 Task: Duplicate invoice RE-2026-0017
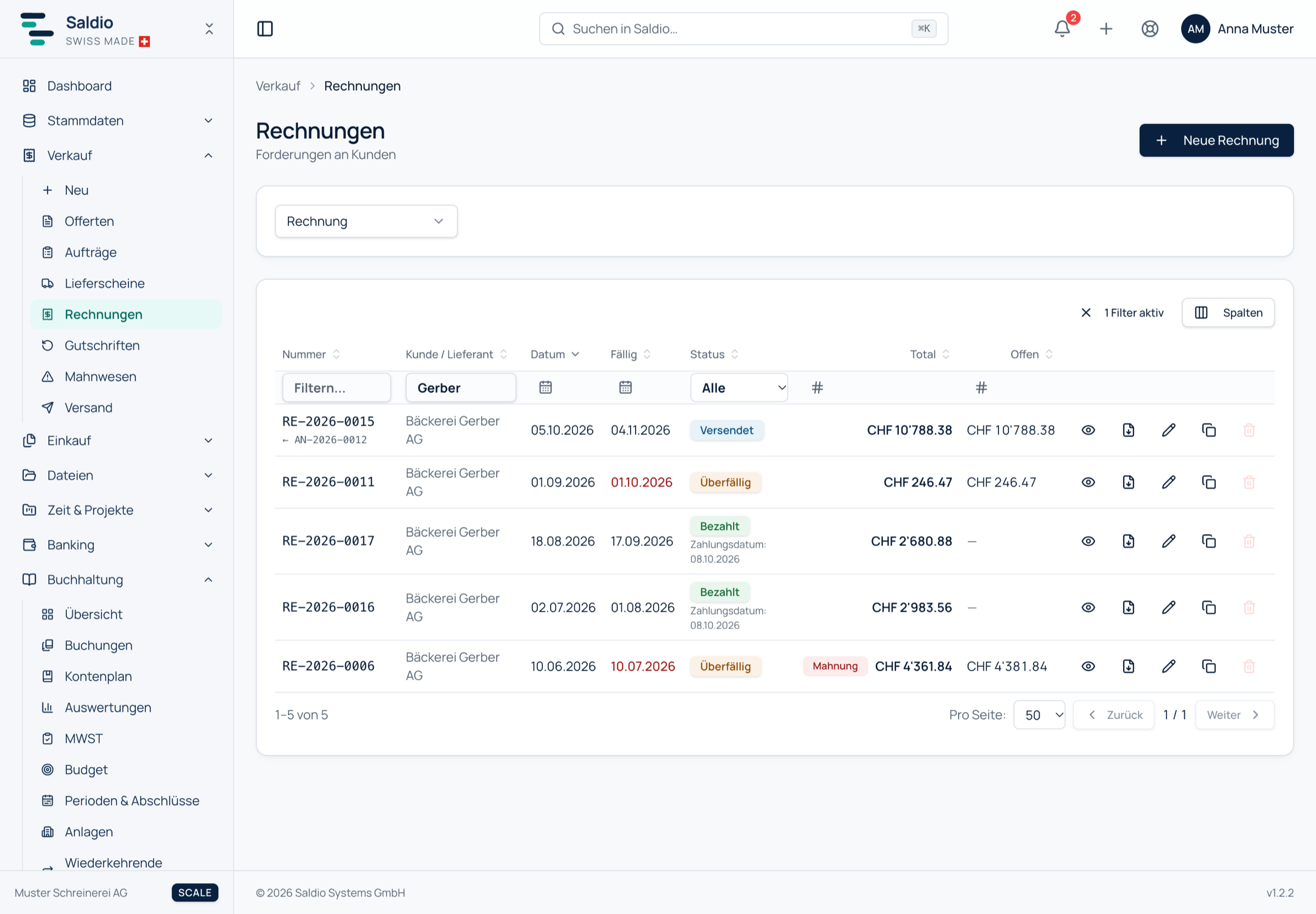point(1209,541)
